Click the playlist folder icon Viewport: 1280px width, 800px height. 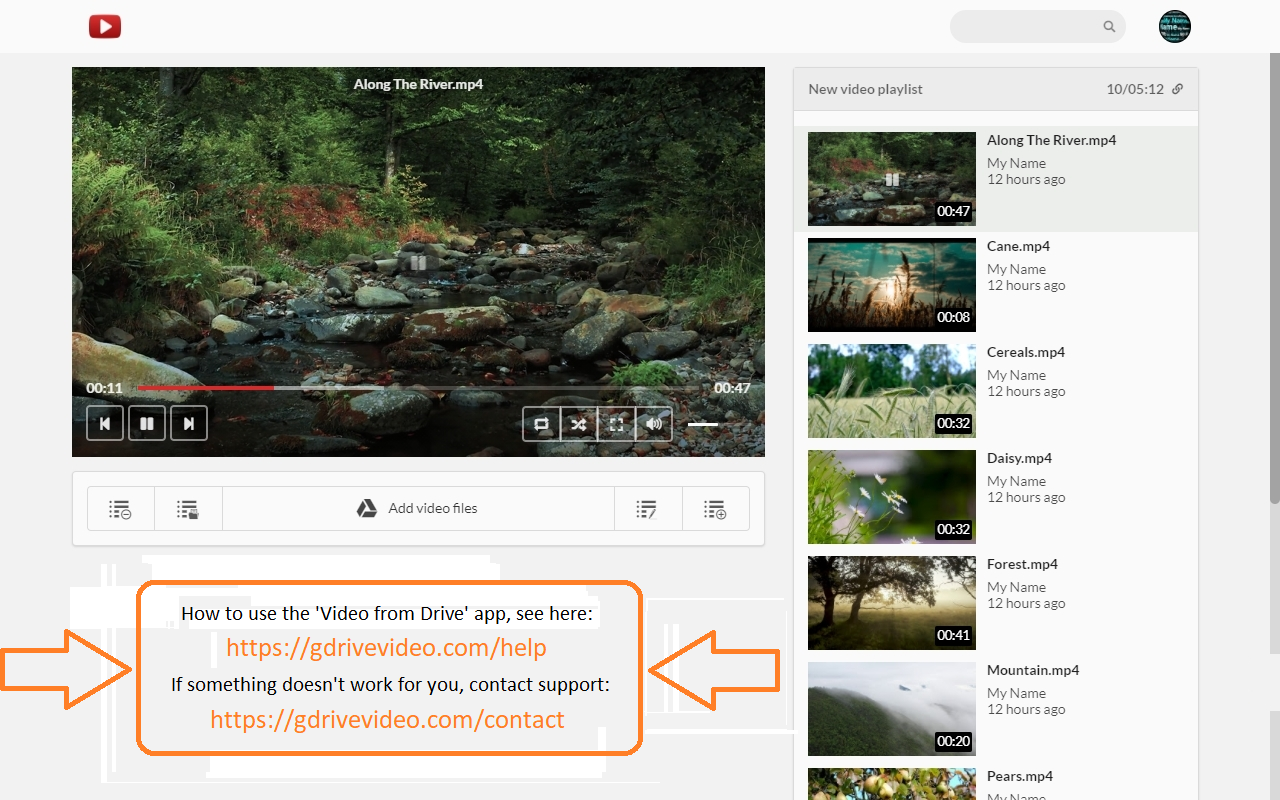pos(188,509)
